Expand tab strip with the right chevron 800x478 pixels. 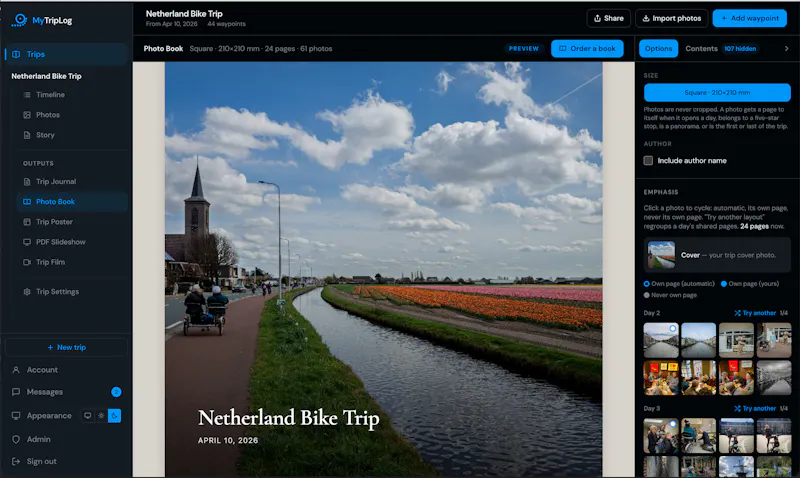pos(786,48)
